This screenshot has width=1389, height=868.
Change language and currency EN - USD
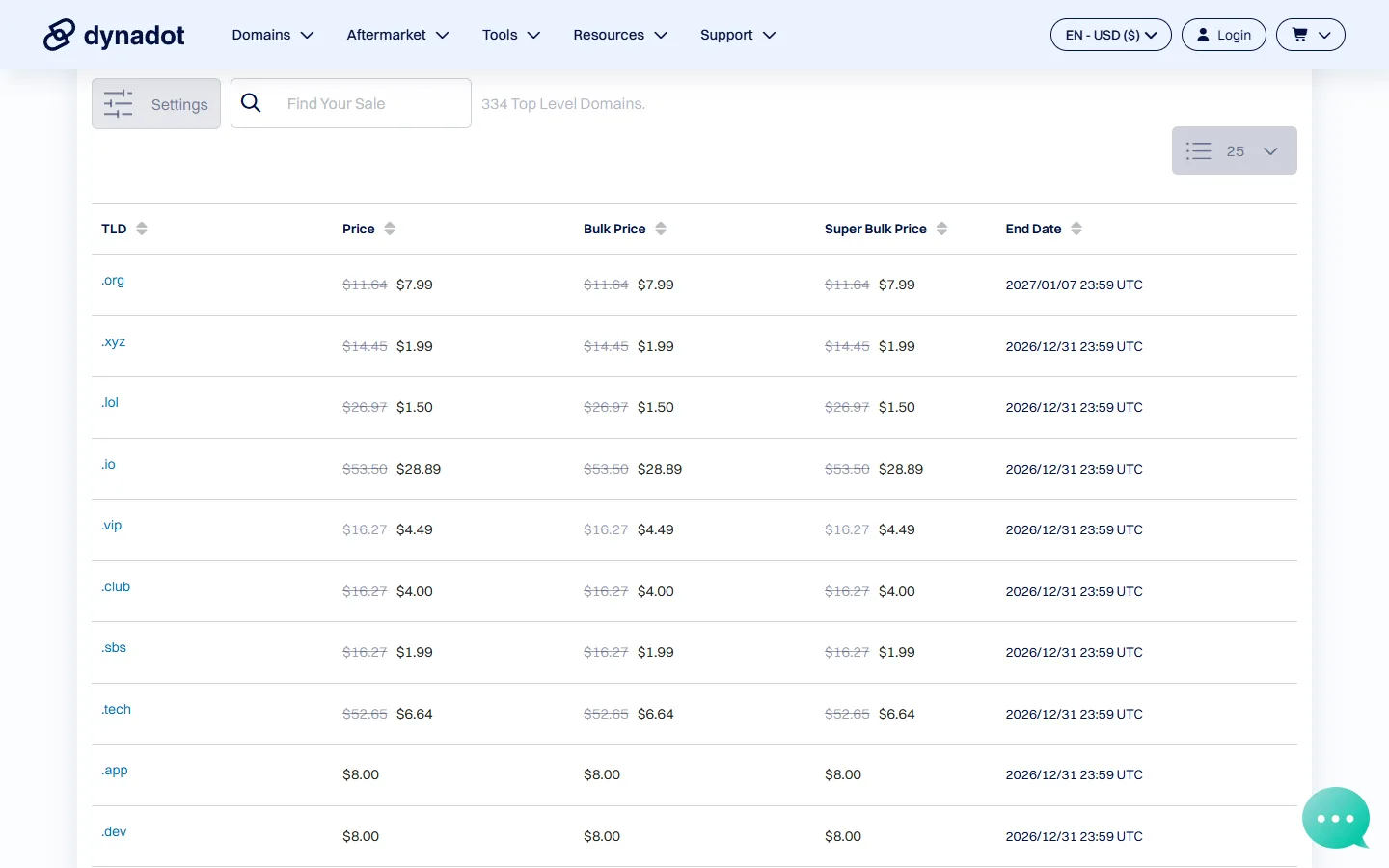click(1110, 35)
